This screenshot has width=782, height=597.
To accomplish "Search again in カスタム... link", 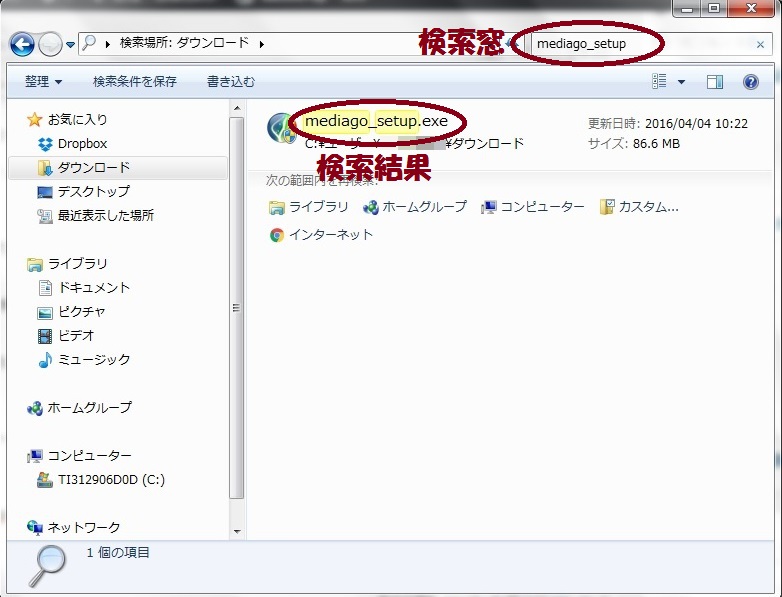I will pos(639,207).
